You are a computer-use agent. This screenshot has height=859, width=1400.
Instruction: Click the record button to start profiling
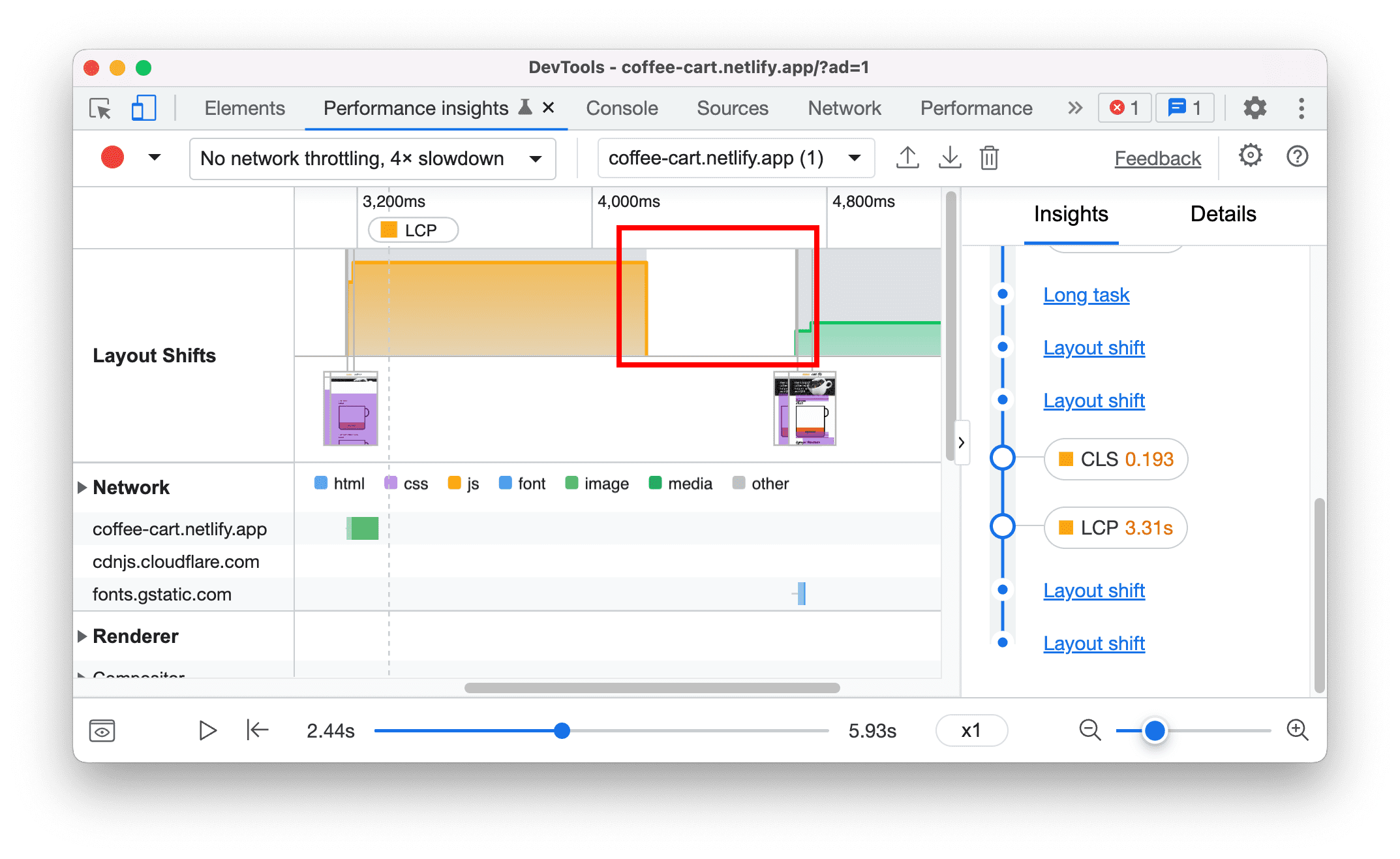pos(112,158)
